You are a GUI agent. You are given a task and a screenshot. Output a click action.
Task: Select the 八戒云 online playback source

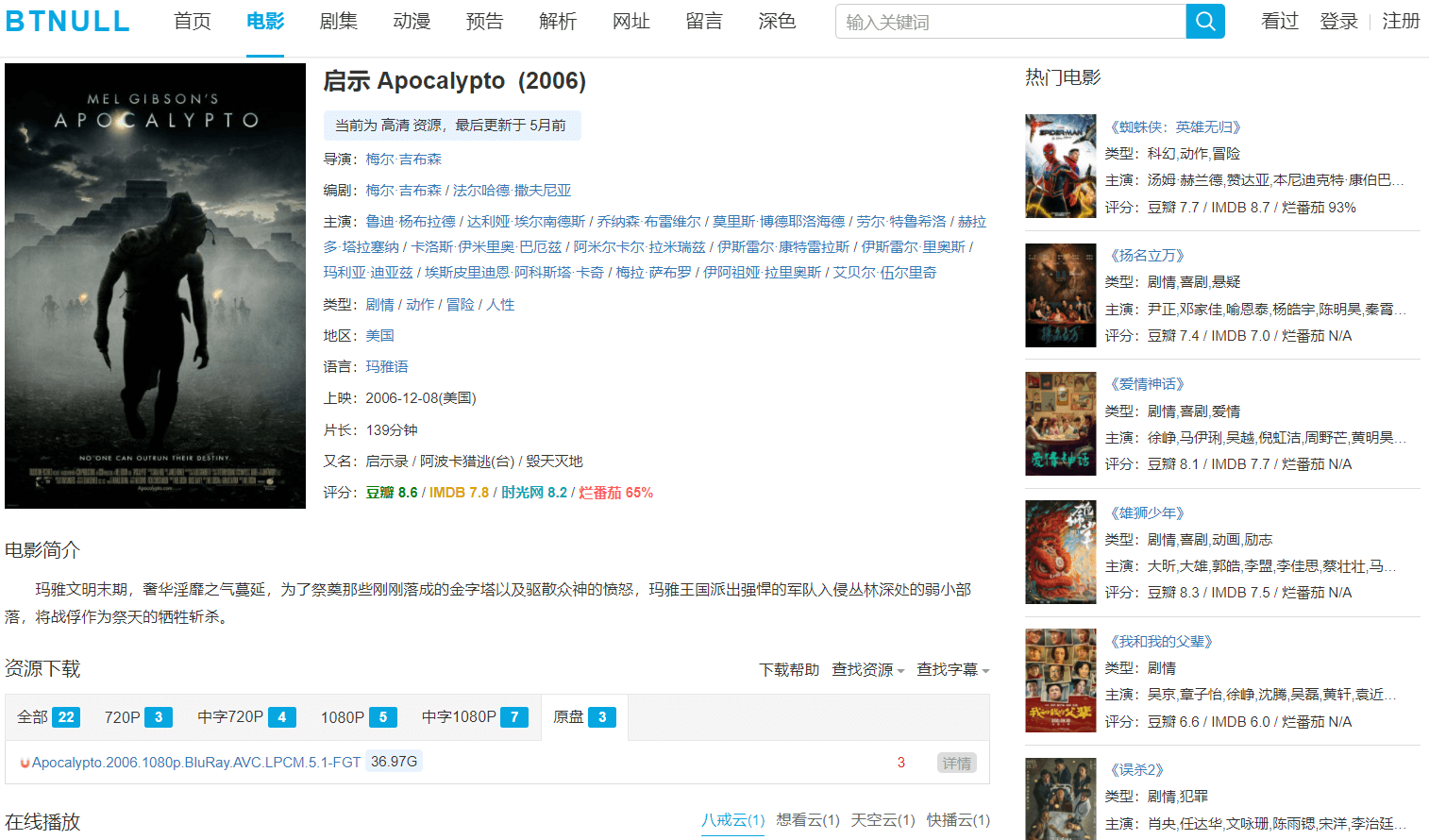click(732, 819)
